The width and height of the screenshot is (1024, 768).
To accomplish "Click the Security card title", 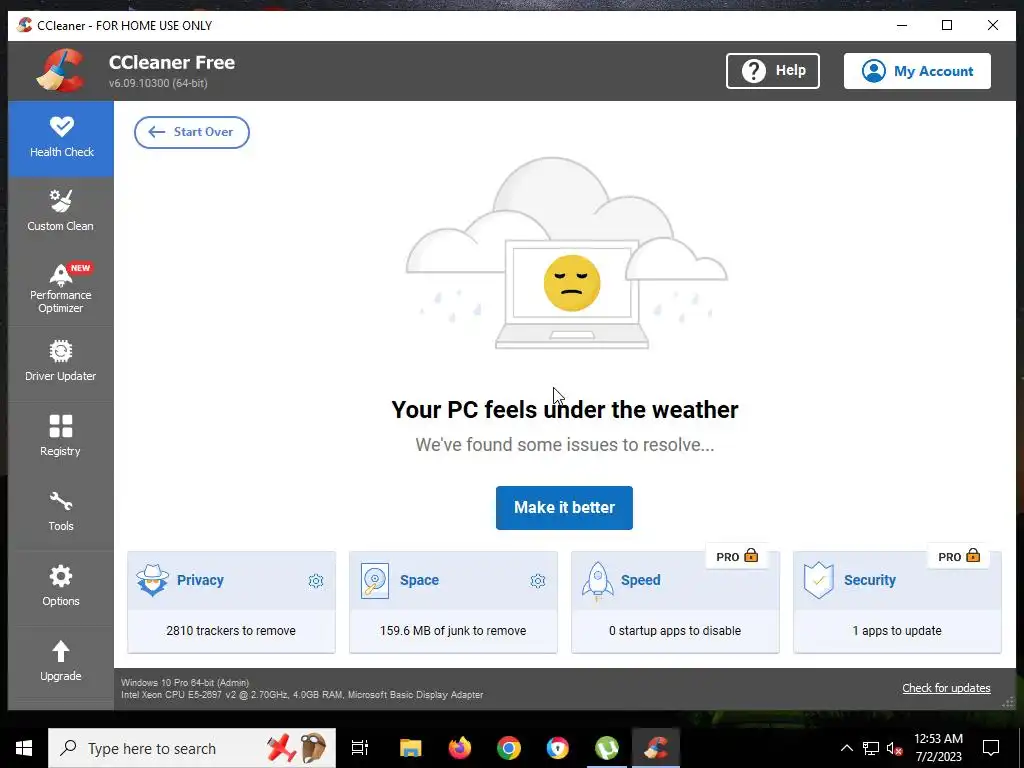I will point(870,580).
